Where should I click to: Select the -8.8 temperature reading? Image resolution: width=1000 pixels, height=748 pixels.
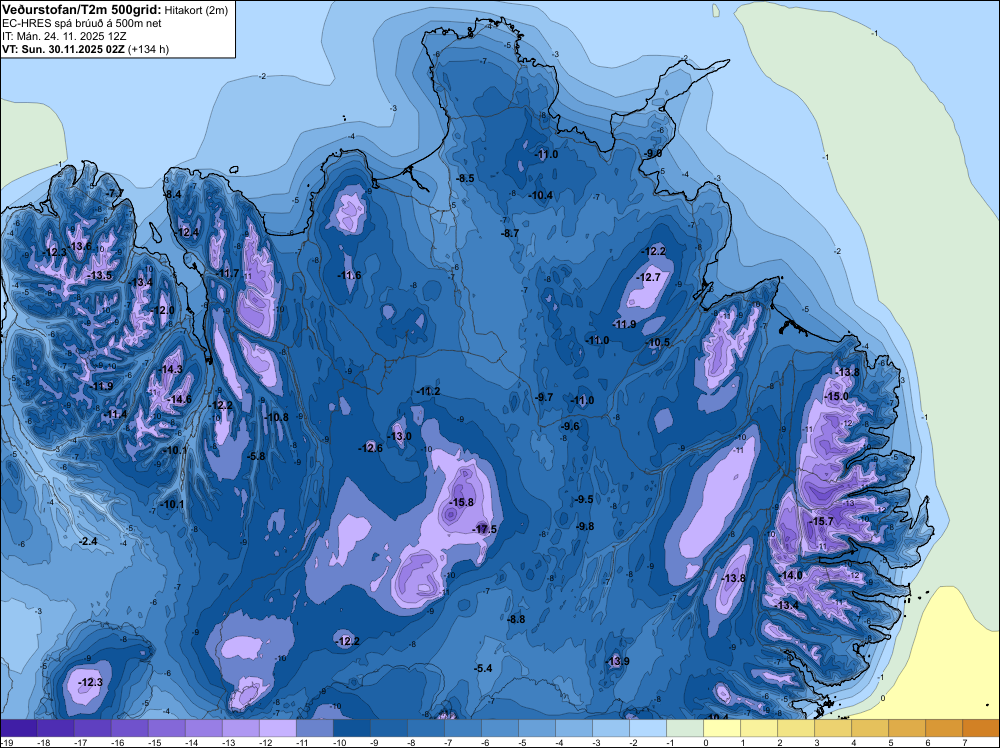click(x=516, y=619)
